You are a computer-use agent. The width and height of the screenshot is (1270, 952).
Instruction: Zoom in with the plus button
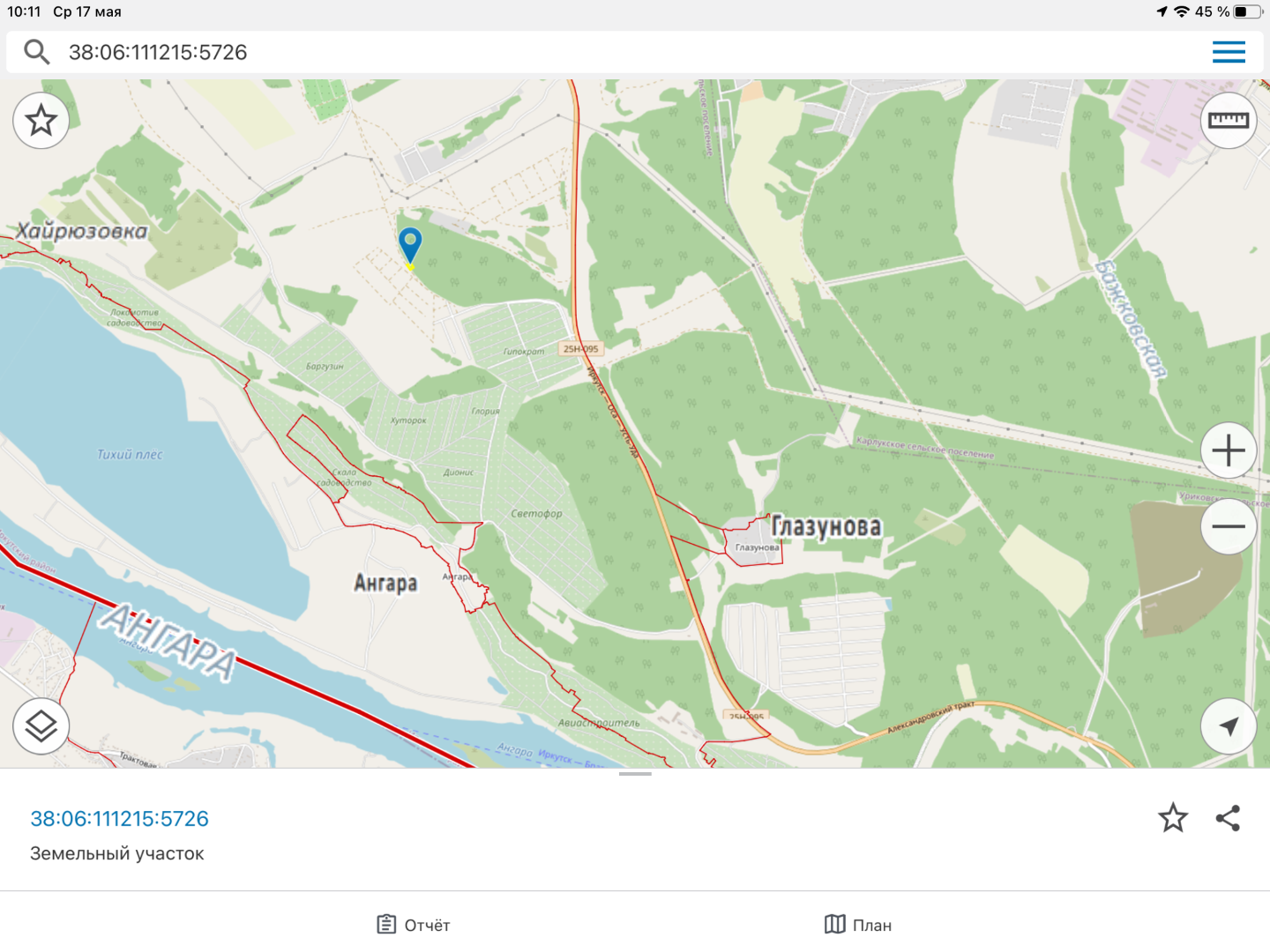1229,451
